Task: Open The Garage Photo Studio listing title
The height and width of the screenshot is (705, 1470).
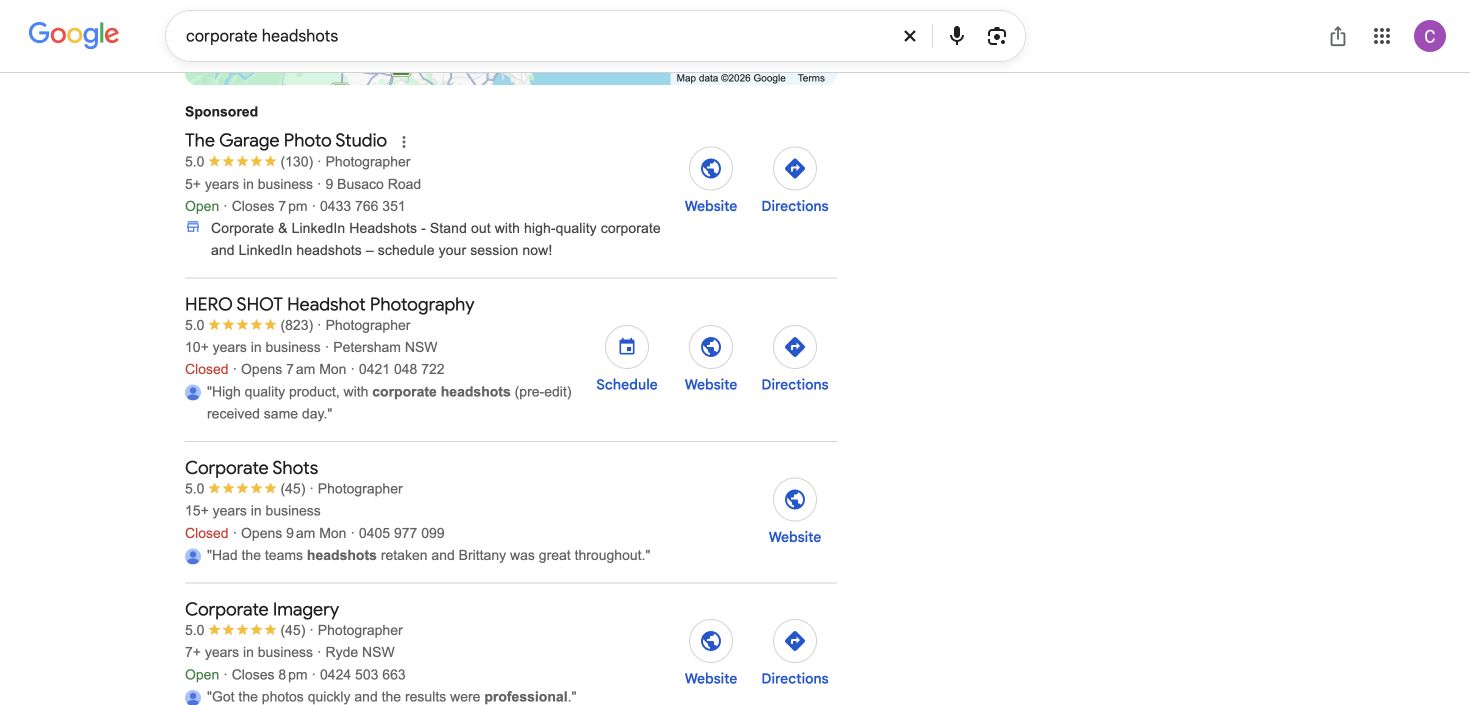Action: tap(286, 140)
